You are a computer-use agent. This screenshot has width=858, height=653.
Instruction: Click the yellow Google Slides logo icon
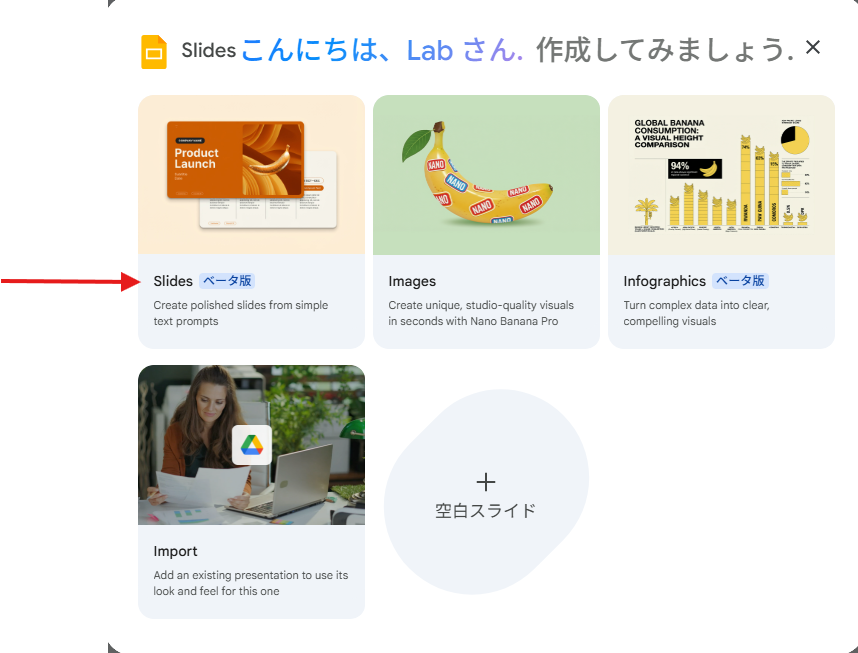[x=154, y=52]
